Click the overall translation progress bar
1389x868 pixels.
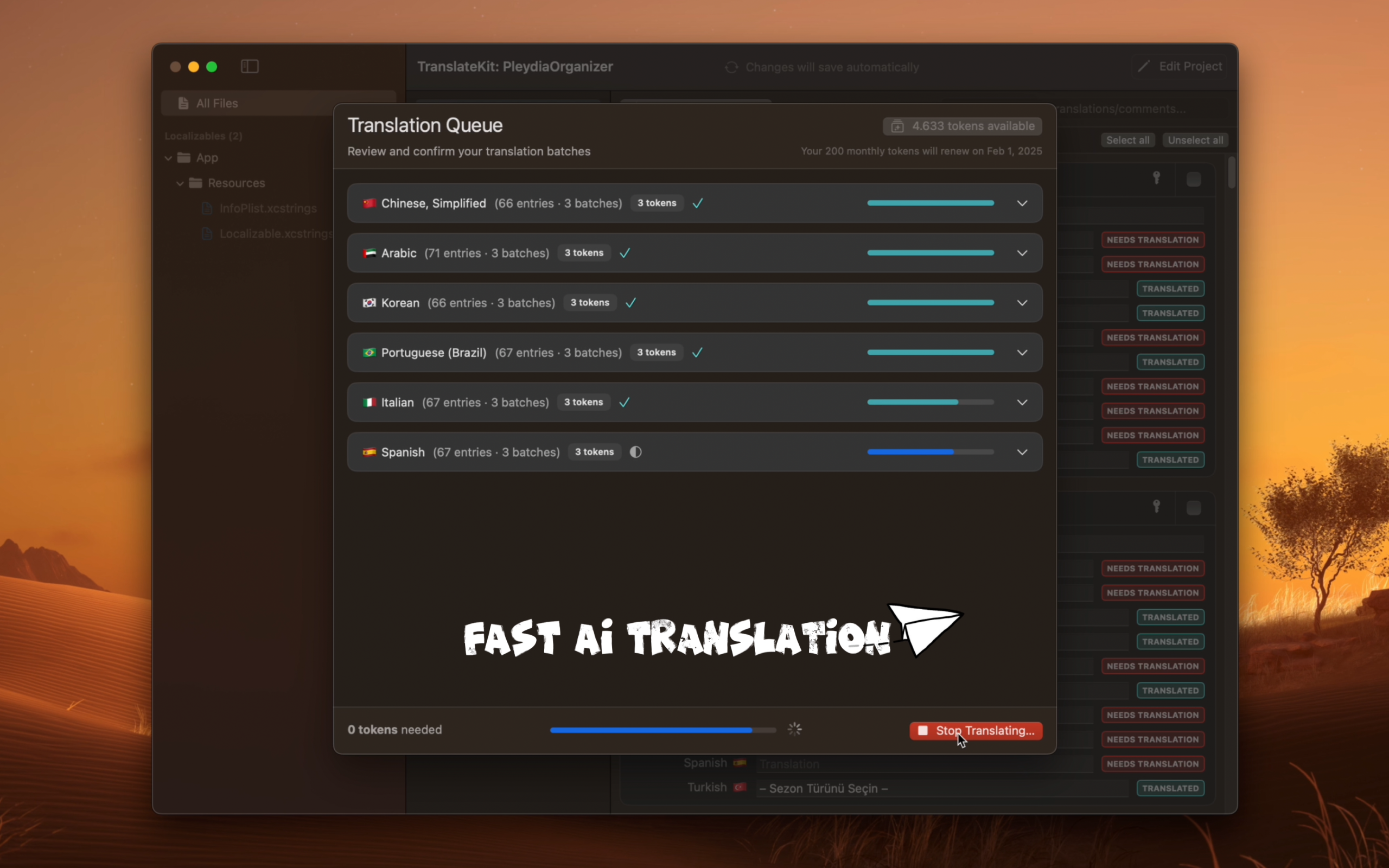click(x=662, y=730)
